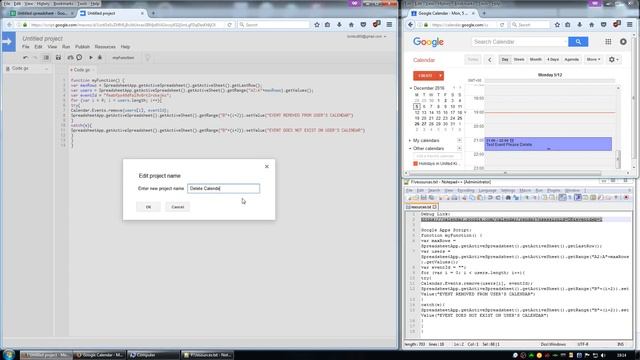Open the Google apps grid icon
640x360 pixels.
(x=608, y=42)
